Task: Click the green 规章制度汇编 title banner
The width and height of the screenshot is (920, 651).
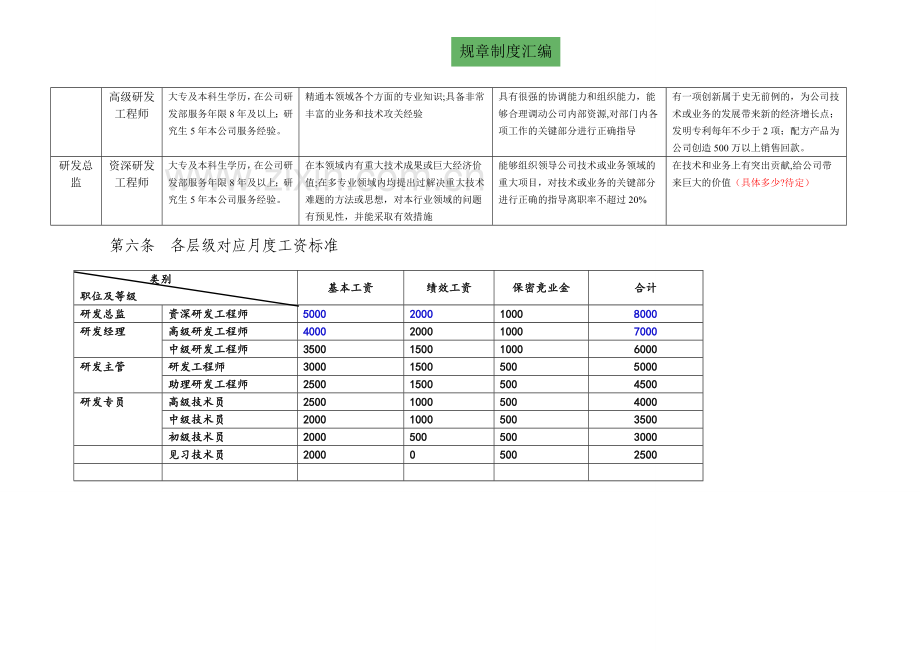Action: [x=505, y=52]
